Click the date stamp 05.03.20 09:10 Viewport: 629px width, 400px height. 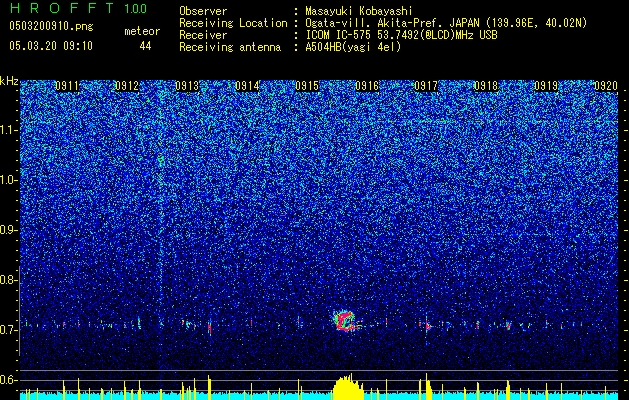51,46
